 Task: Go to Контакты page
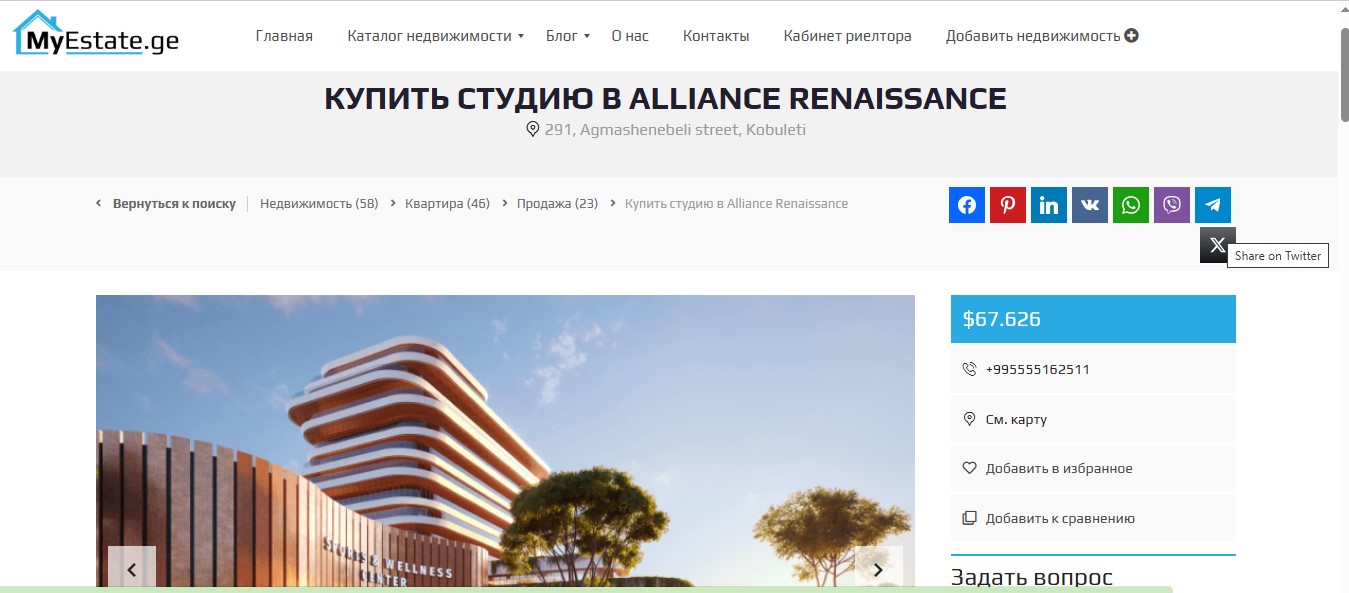tap(716, 36)
